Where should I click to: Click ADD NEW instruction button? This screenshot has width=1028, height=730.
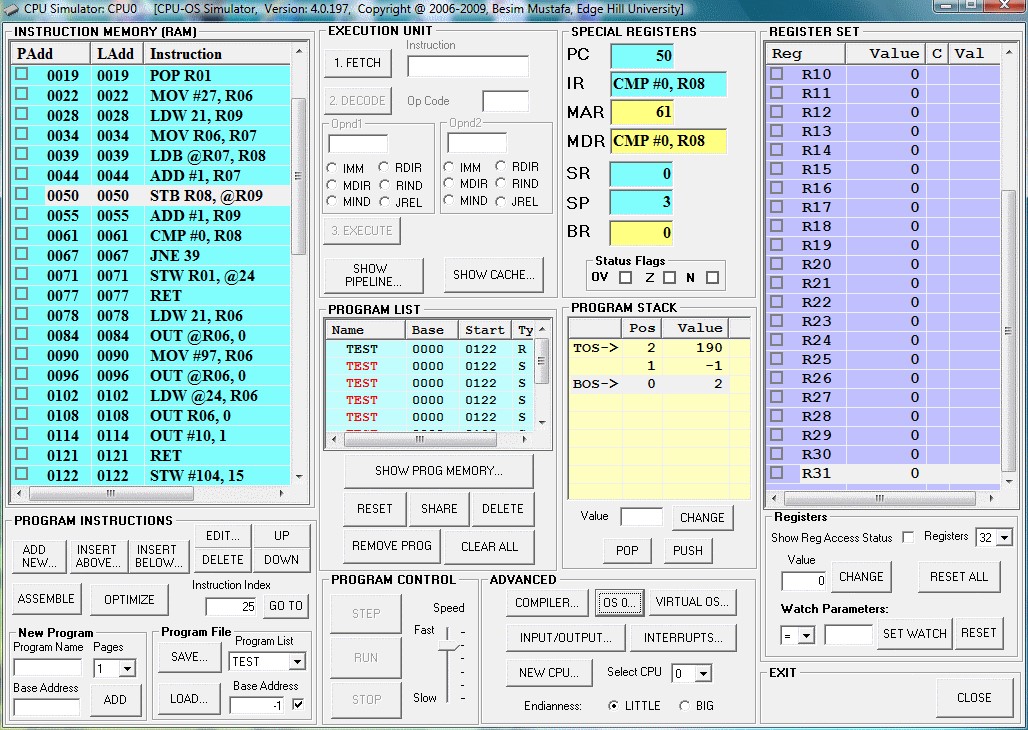click(x=39, y=556)
